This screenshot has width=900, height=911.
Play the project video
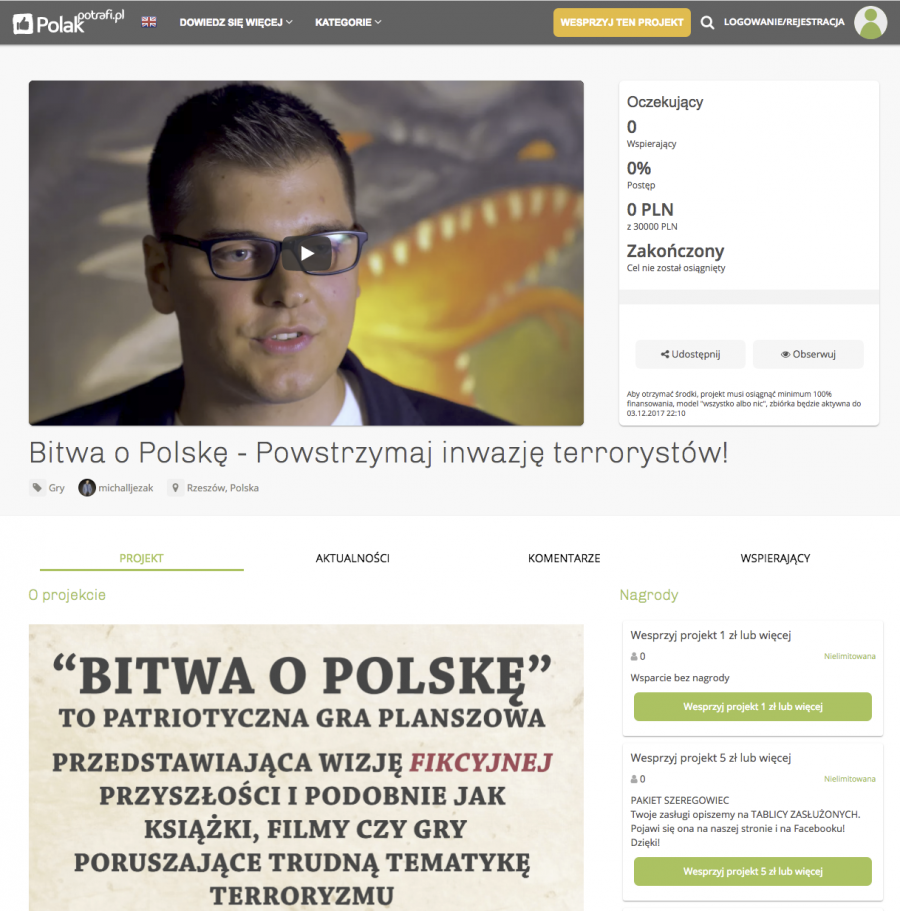click(x=307, y=253)
